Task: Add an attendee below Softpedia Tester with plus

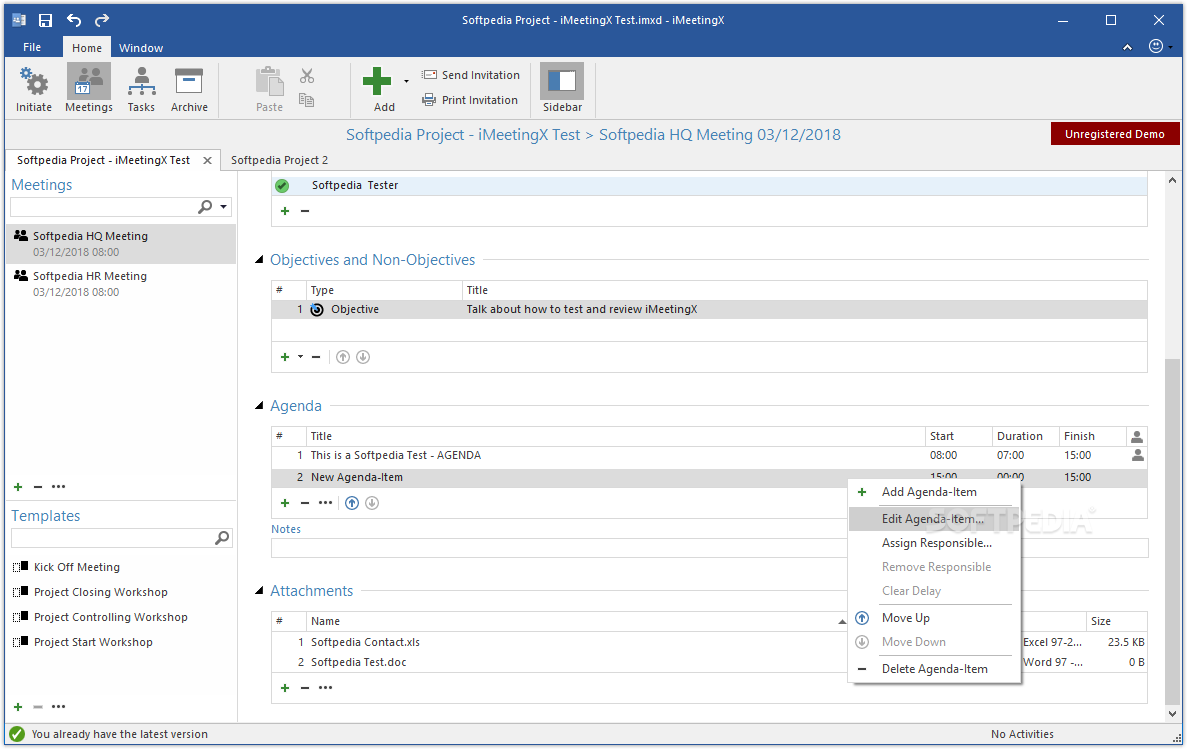Action: (x=285, y=211)
